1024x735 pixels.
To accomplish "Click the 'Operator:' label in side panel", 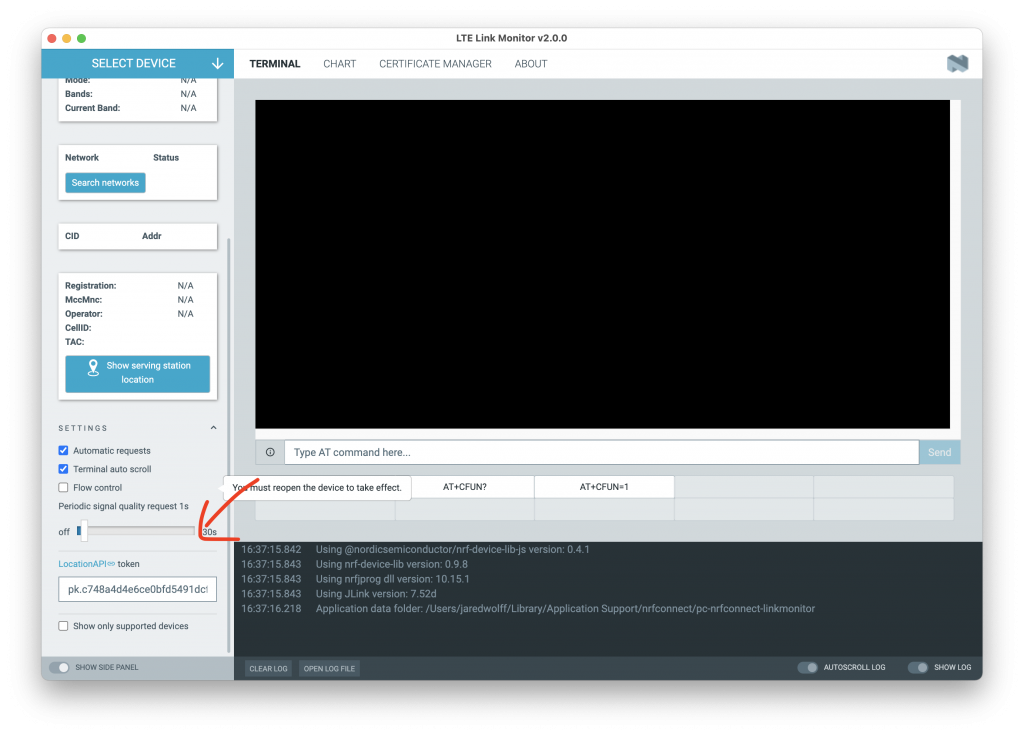I will [84, 314].
